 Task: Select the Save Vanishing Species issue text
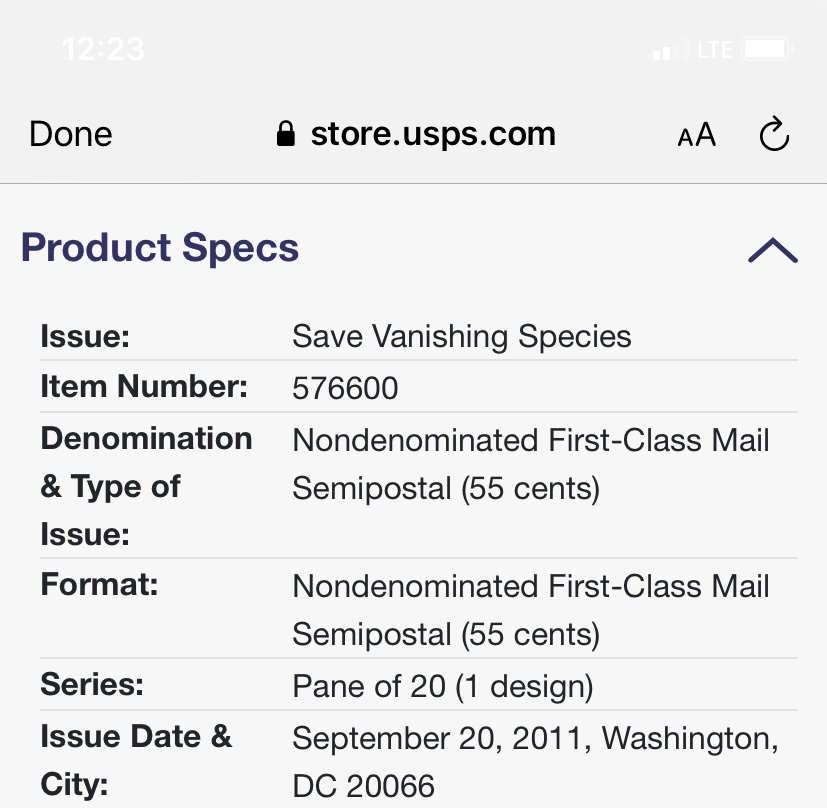click(461, 336)
